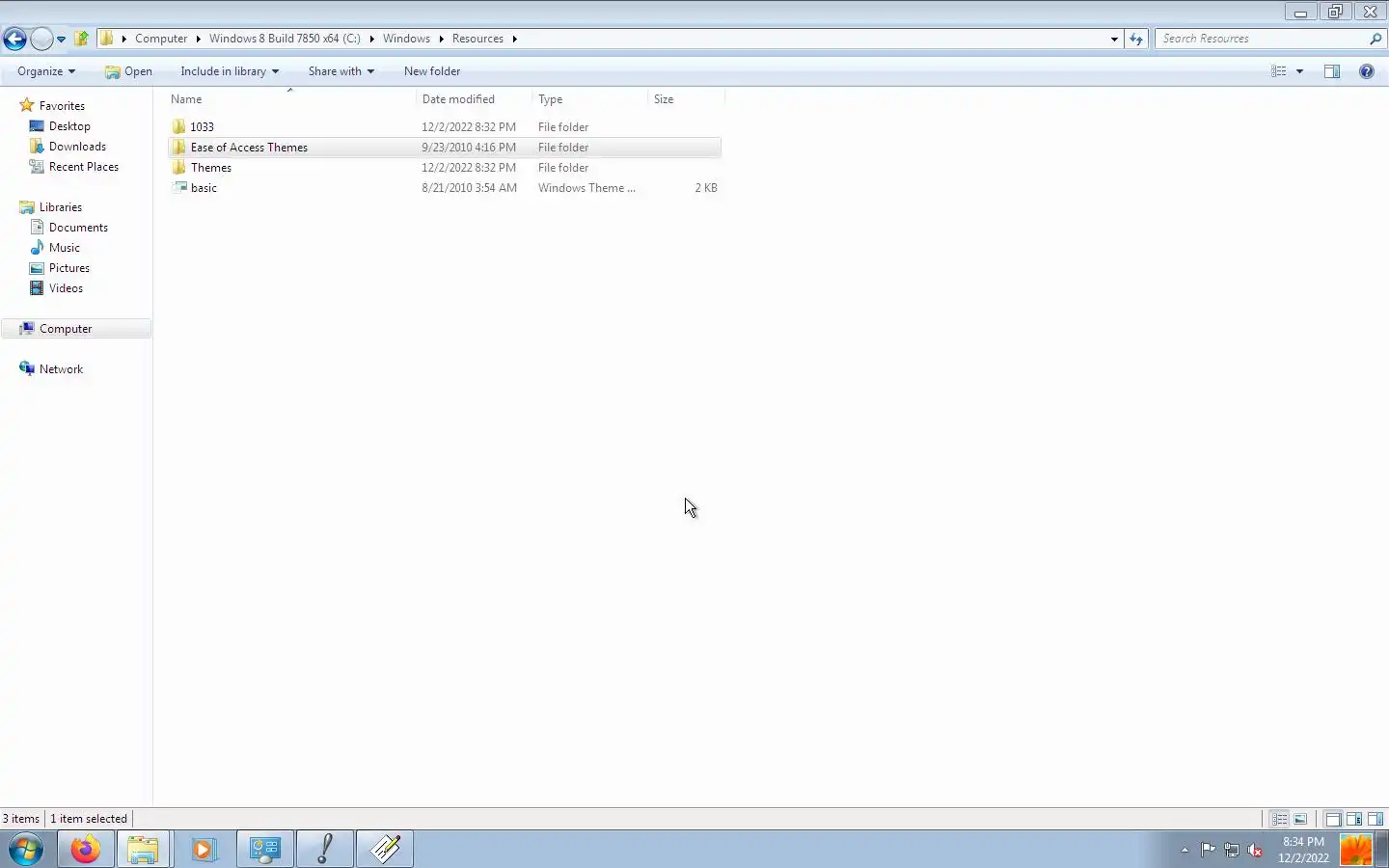
Task: Toggle the preview pane button in command bar
Action: 1332,71
